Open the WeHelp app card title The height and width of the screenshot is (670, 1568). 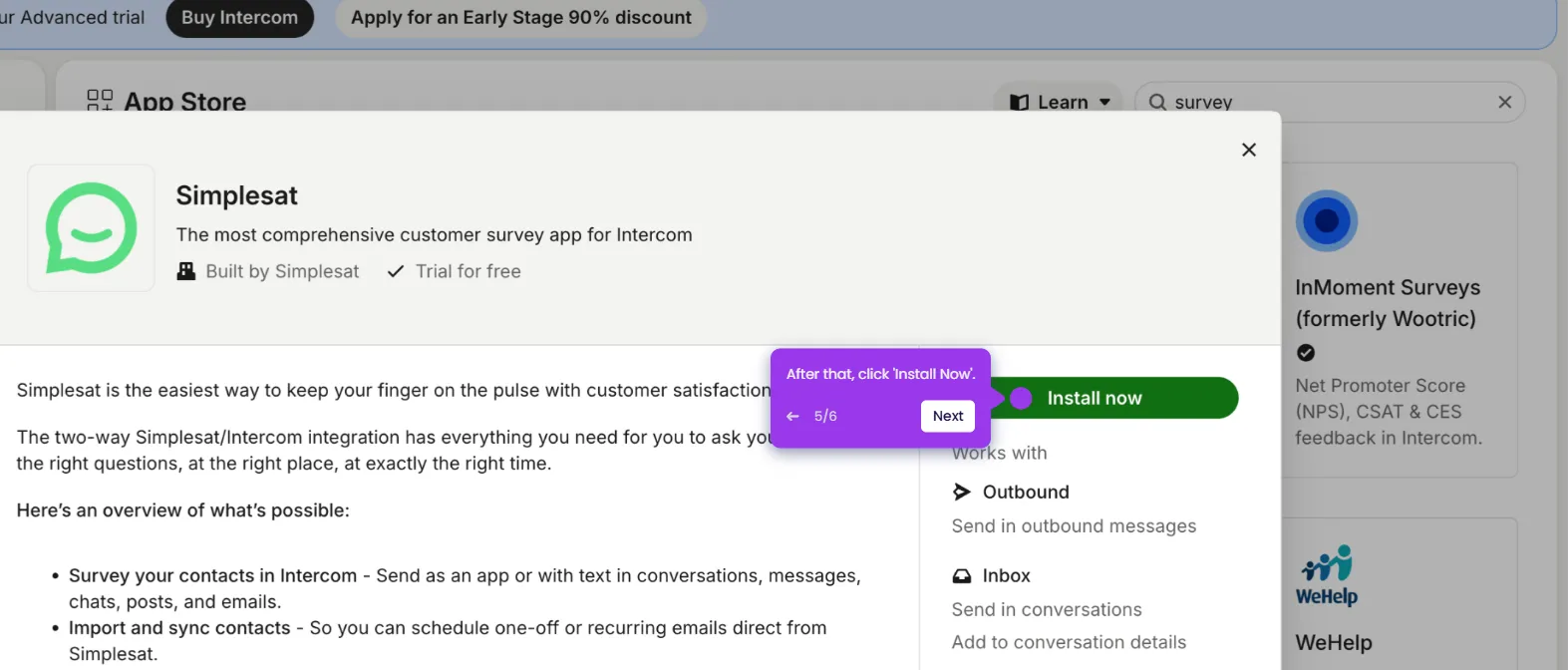click(1334, 642)
